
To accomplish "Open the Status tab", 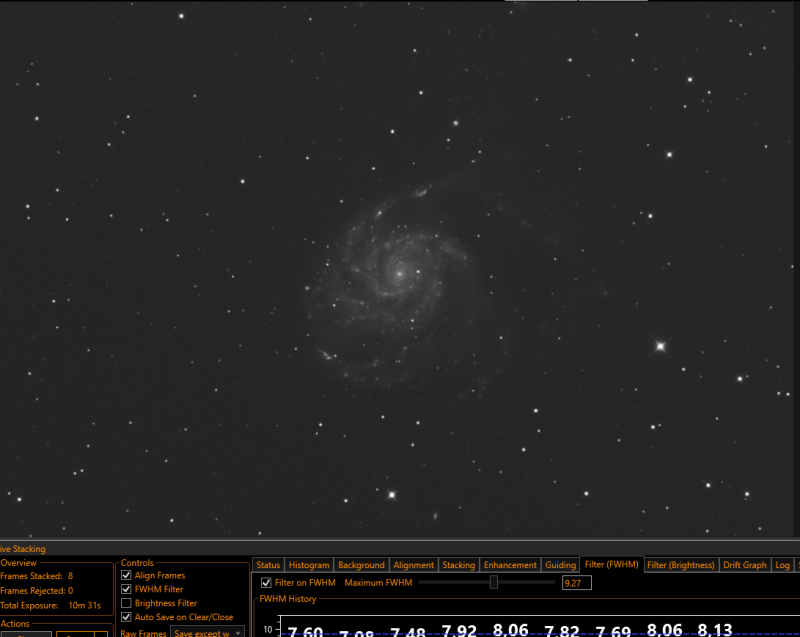I will click(268, 565).
